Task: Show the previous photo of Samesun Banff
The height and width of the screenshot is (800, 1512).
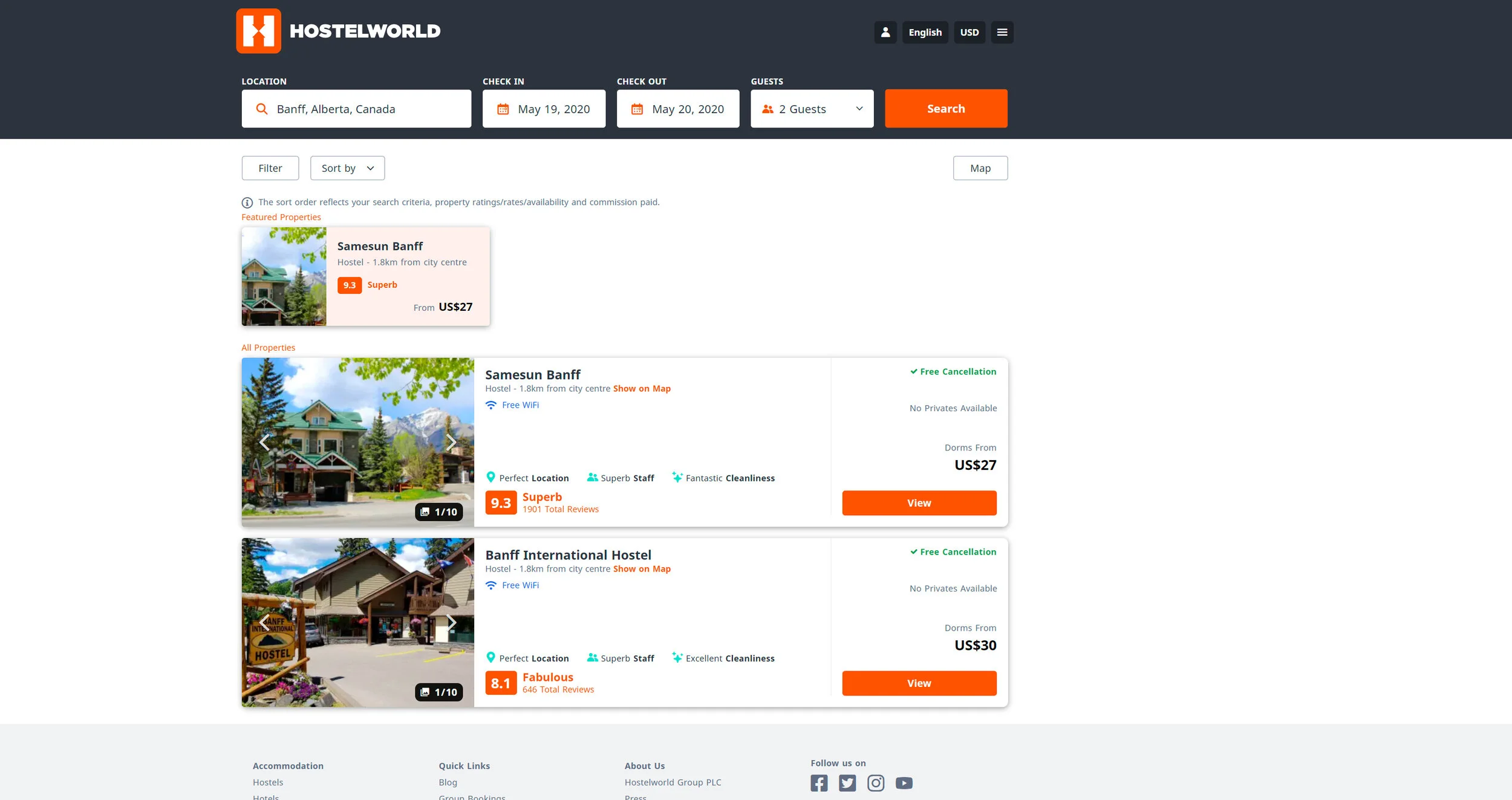Action: pos(264,442)
